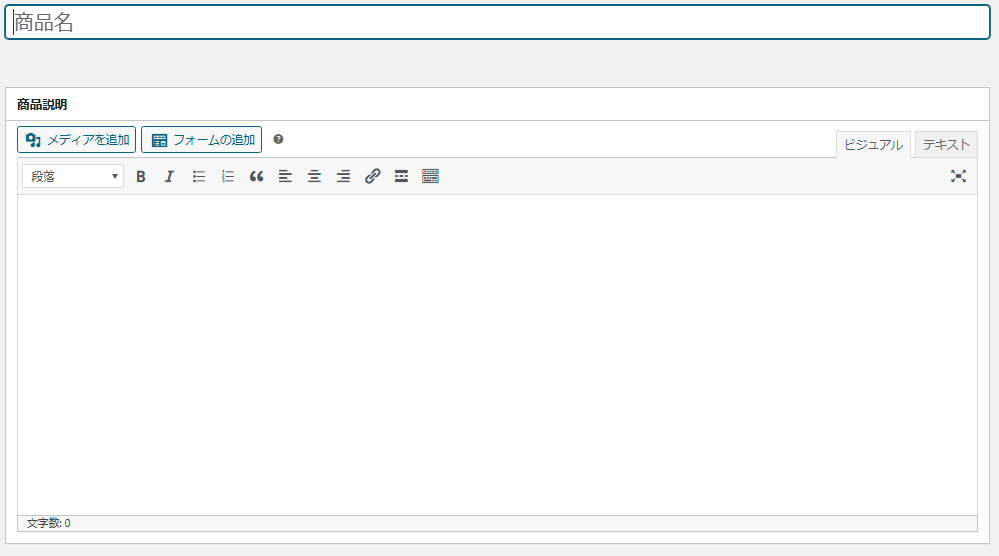Click the メディアを追加 button
This screenshot has width=999, height=556.
[x=77, y=140]
